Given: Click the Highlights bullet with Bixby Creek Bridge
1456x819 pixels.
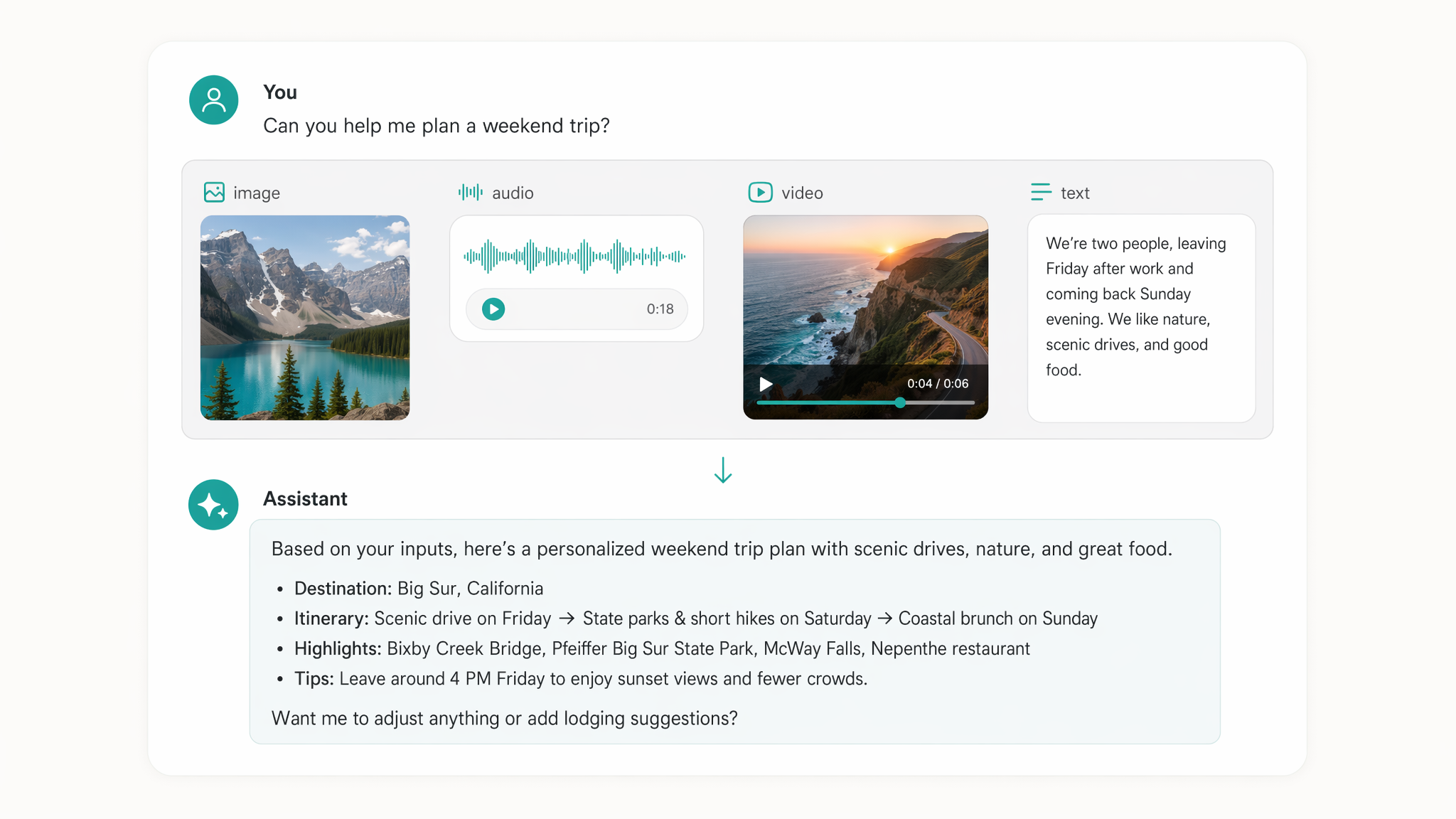Looking at the screenshot, I should [662, 648].
